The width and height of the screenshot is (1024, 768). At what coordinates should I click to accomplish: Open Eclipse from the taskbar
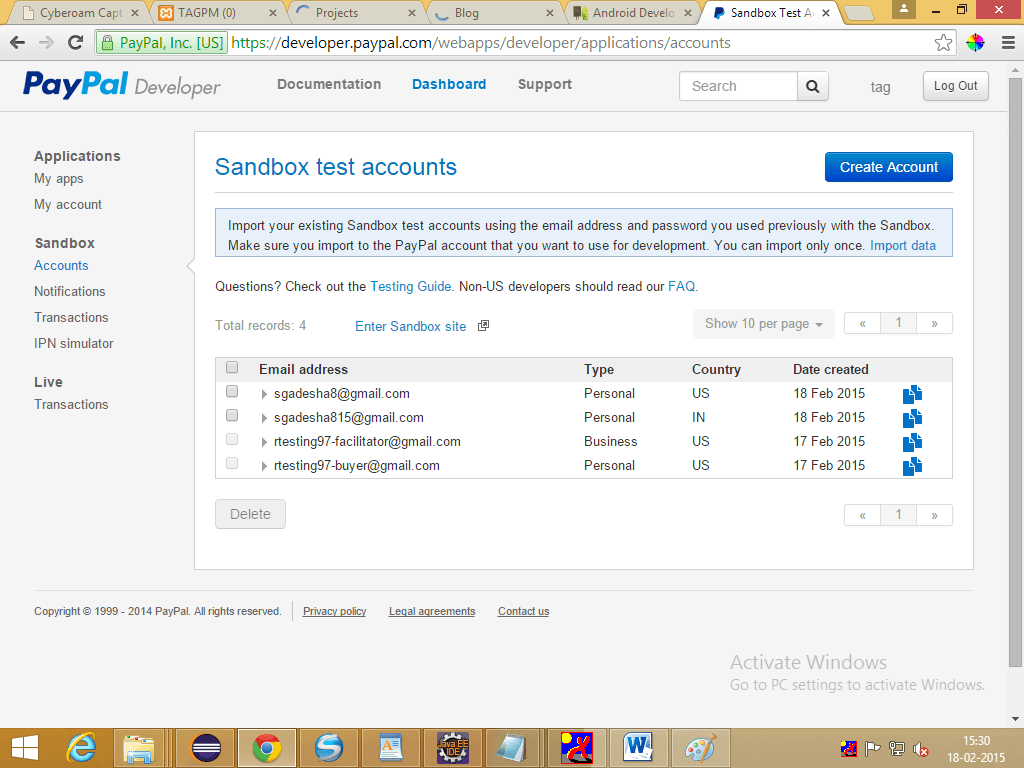(x=206, y=748)
